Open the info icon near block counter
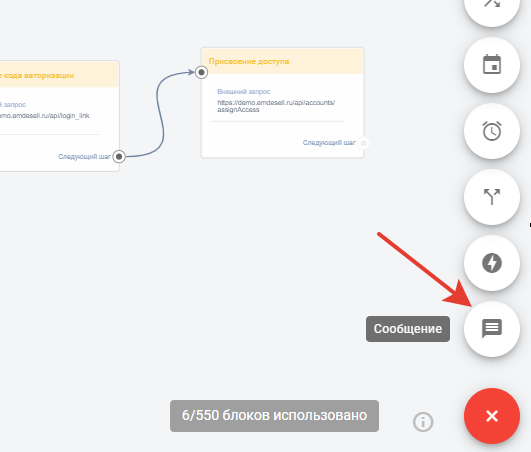Screen dimensions: 531x452 pyautogui.click(x=423, y=422)
